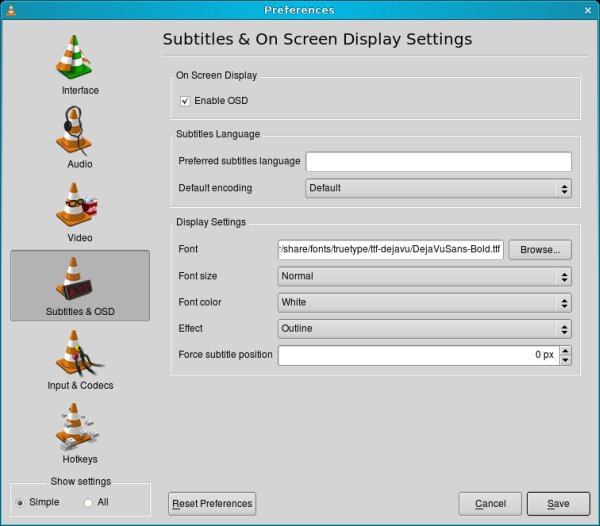
Task: Open the Font color dropdown
Action: click(x=424, y=302)
